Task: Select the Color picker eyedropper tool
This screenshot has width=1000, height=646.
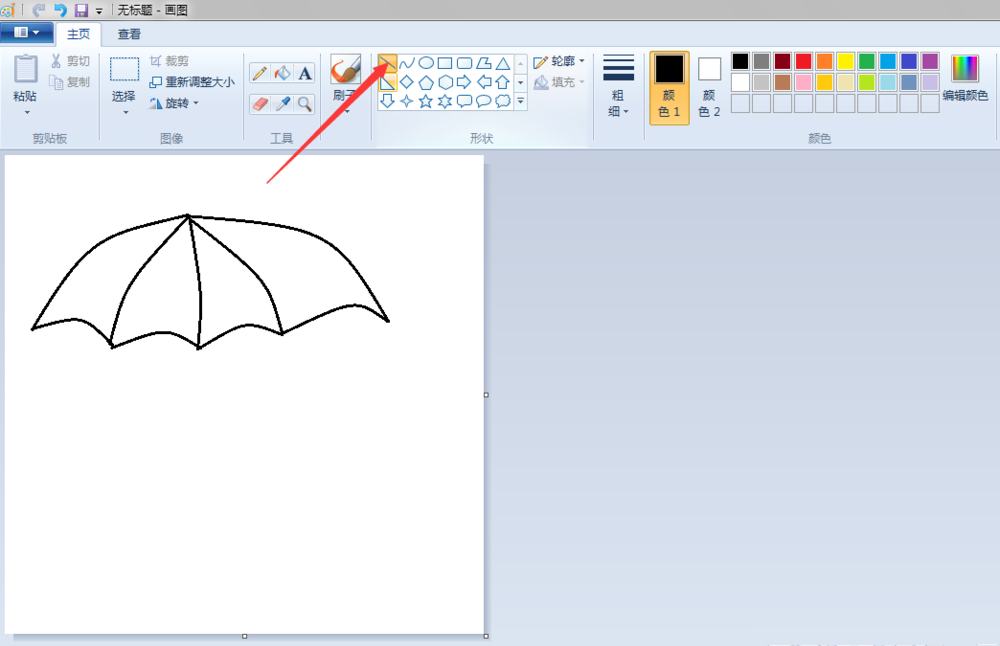Action: 282,103
